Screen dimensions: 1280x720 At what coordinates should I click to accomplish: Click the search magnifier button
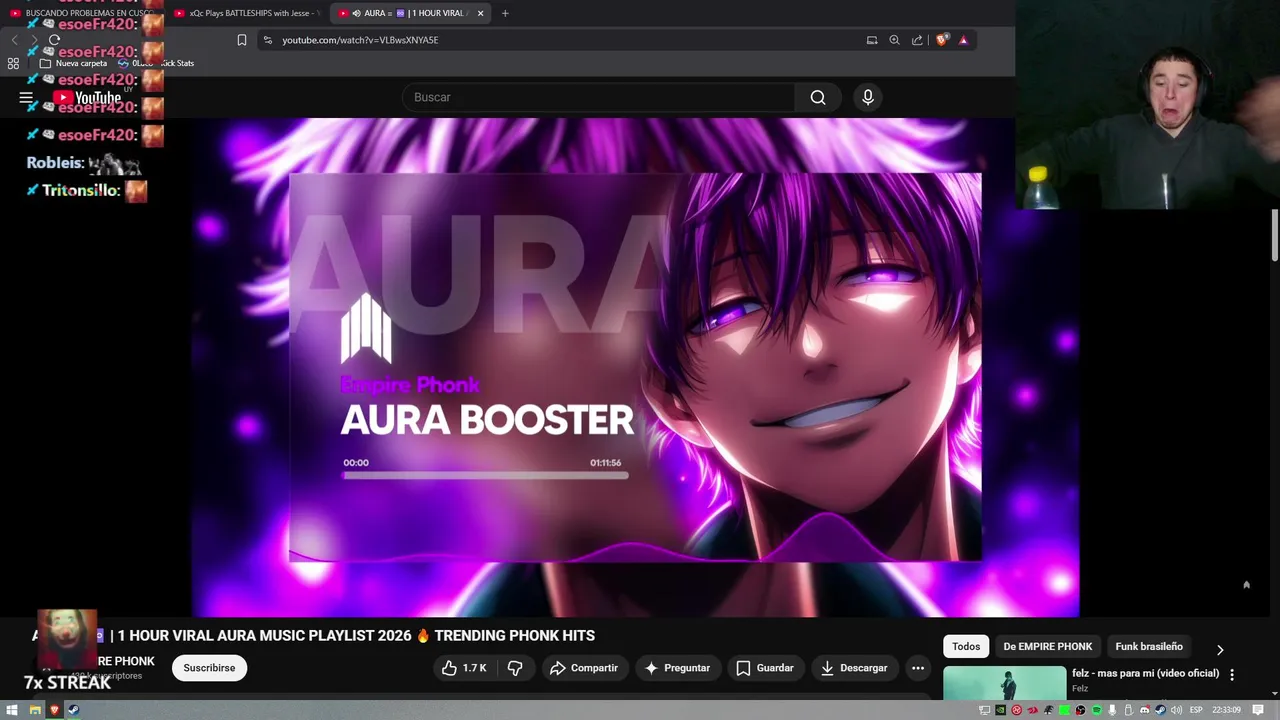coord(818,97)
